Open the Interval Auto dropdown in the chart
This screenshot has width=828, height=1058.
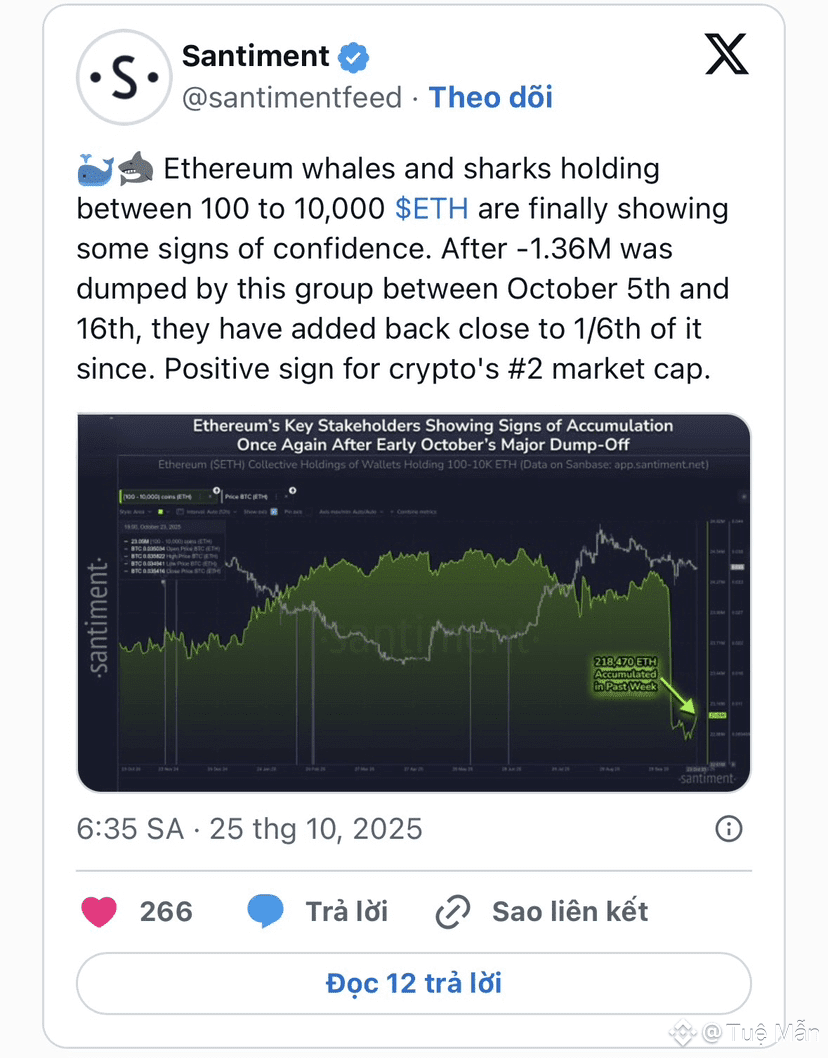pos(205,511)
